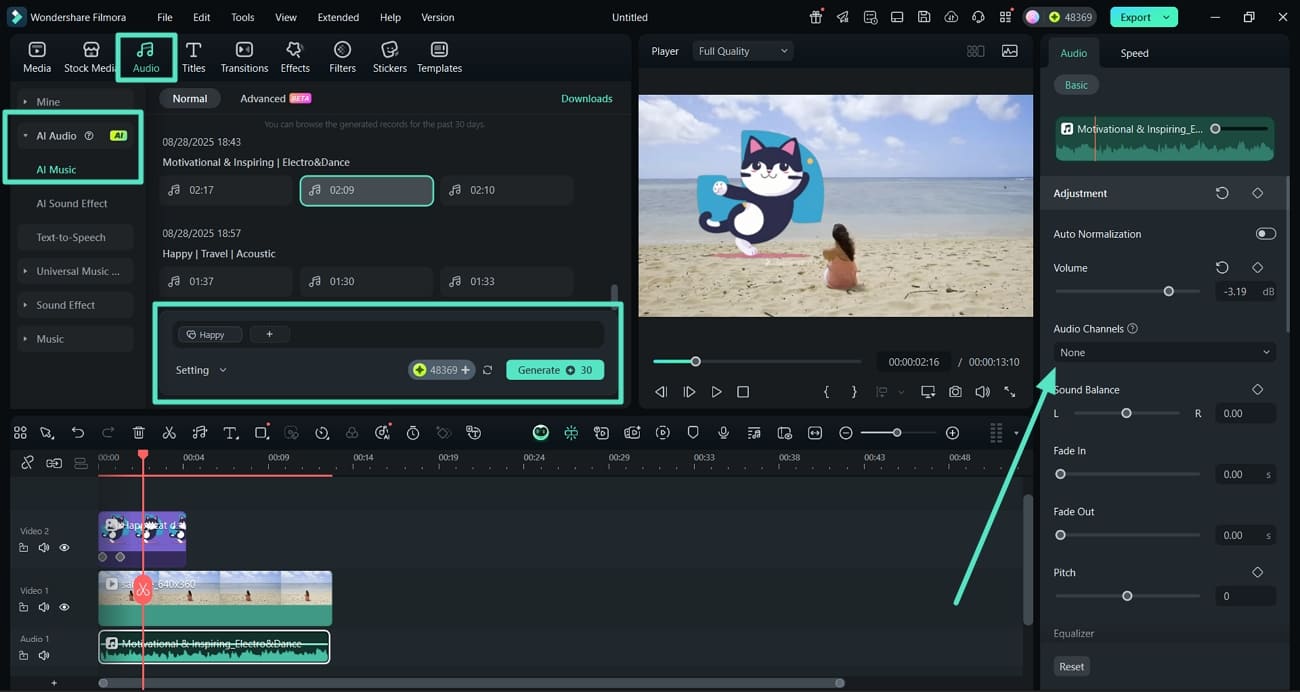The image size is (1300, 692).
Task: Open the Stock Media tab
Action: click(90, 57)
